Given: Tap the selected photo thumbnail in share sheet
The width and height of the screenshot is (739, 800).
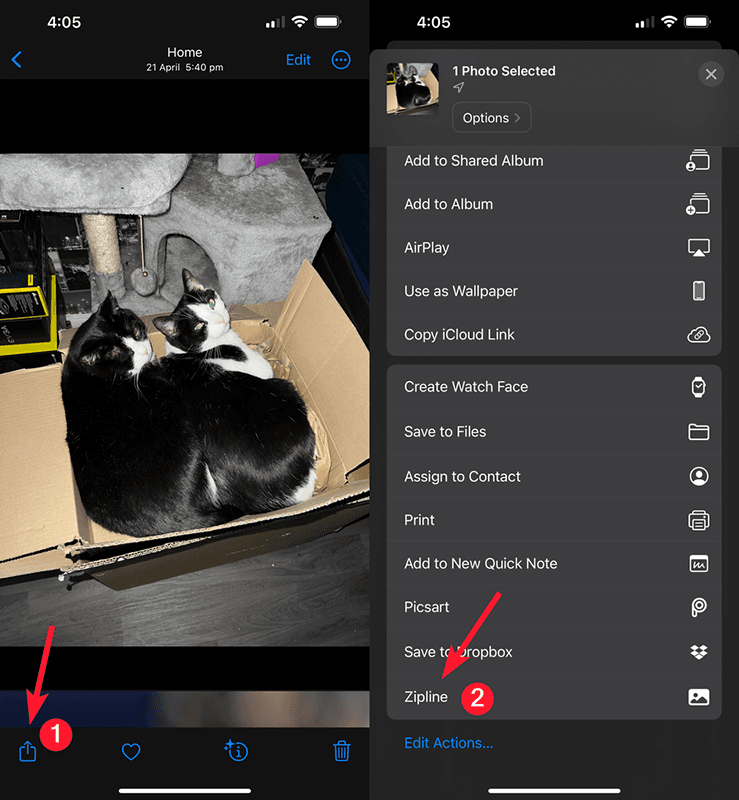Looking at the screenshot, I should (413, 89).
